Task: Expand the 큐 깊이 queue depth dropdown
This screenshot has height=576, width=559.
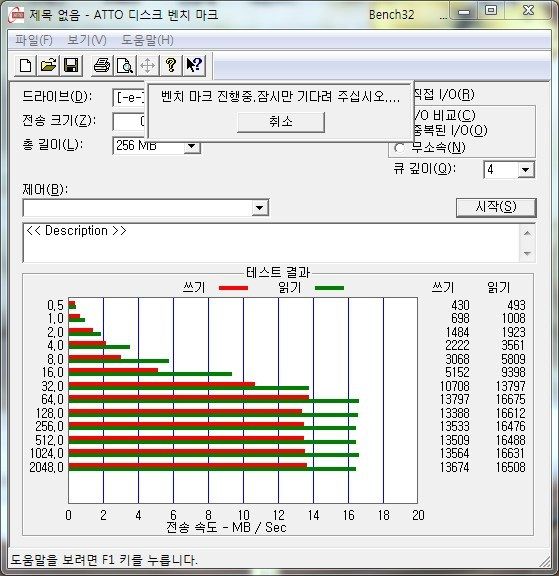Action: tap(526, 170)
